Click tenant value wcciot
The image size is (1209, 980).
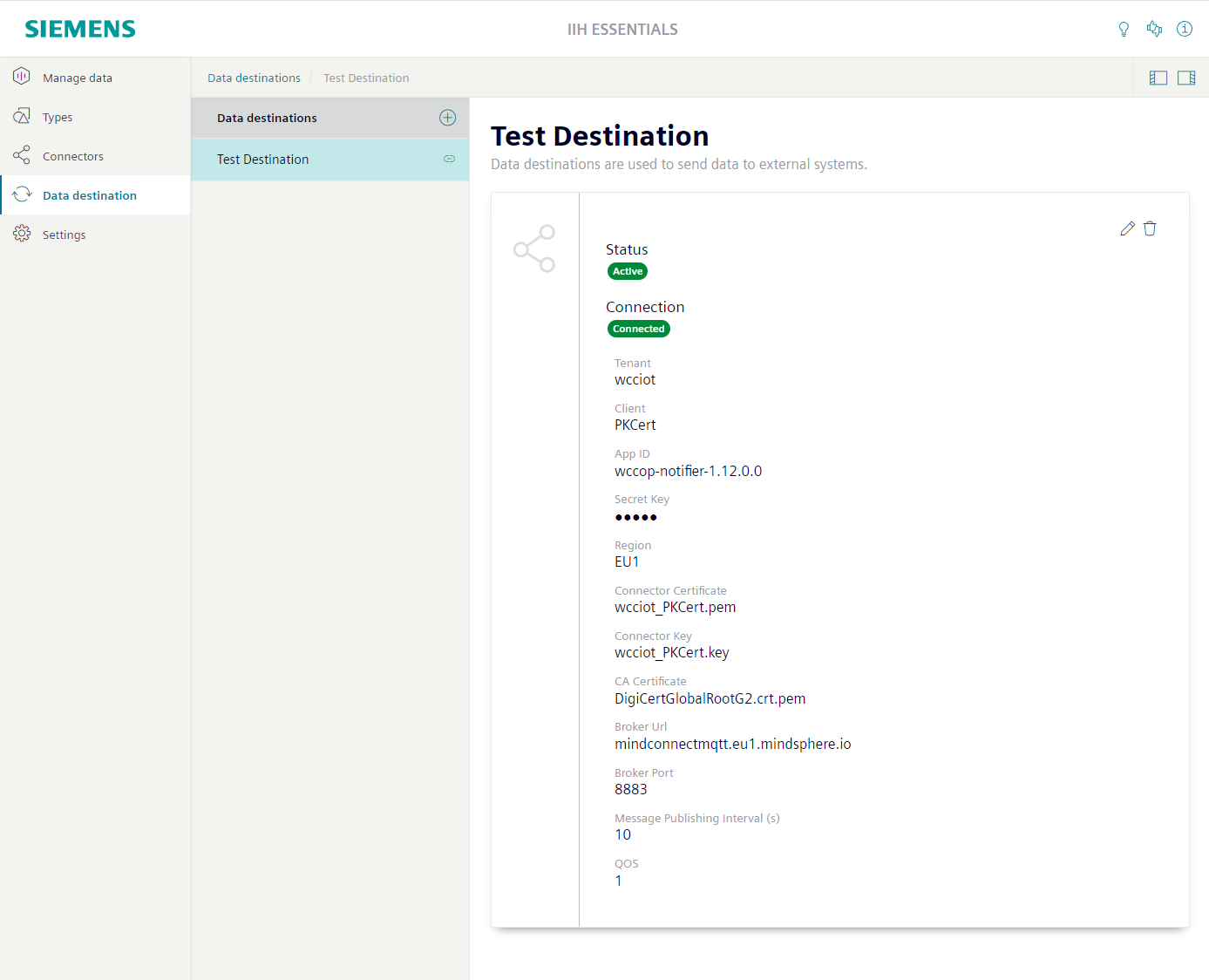[x=635, y=380]
